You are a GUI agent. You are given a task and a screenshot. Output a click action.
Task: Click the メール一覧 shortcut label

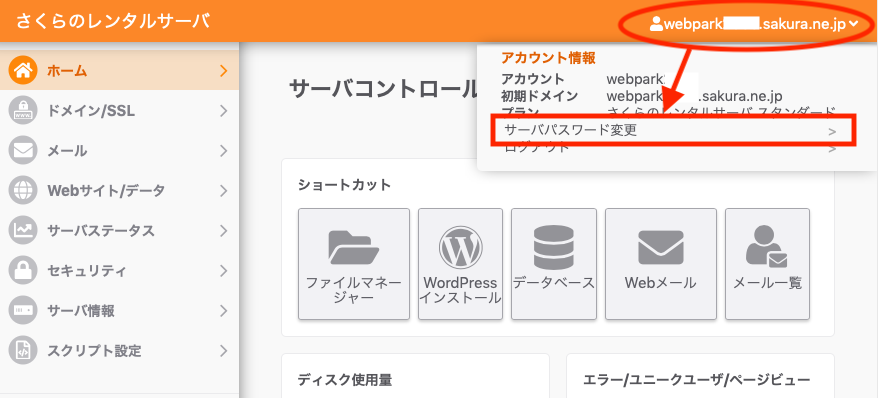(x=767, y=283)
